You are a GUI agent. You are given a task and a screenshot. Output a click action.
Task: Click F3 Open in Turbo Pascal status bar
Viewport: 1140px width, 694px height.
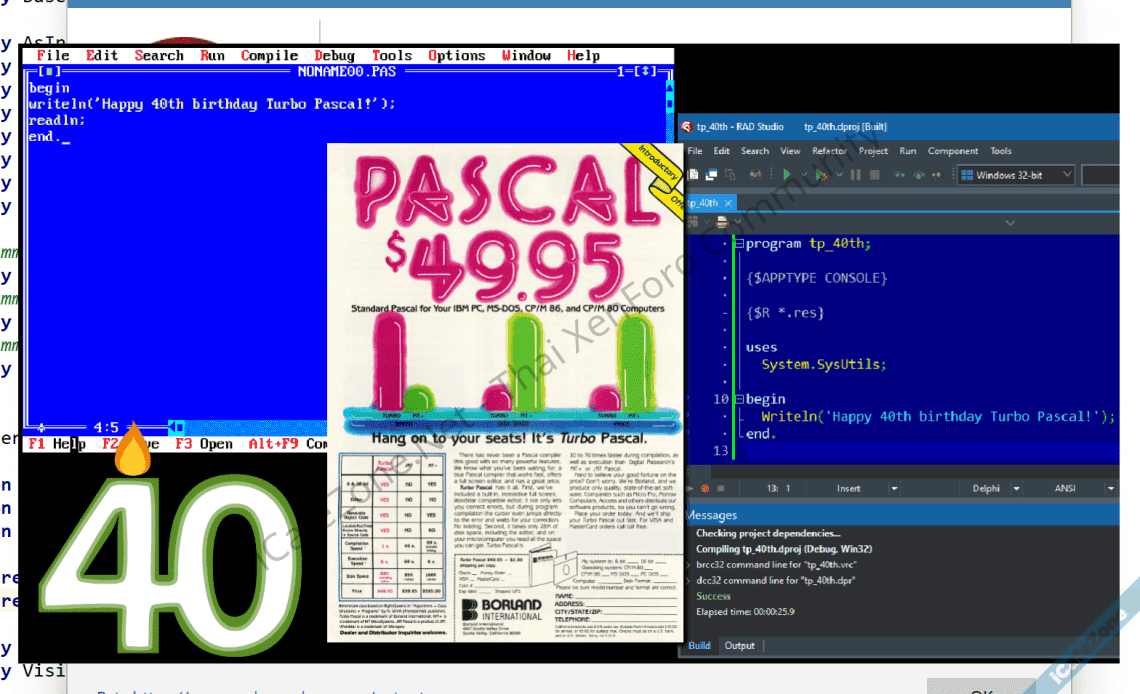[204, 443]
